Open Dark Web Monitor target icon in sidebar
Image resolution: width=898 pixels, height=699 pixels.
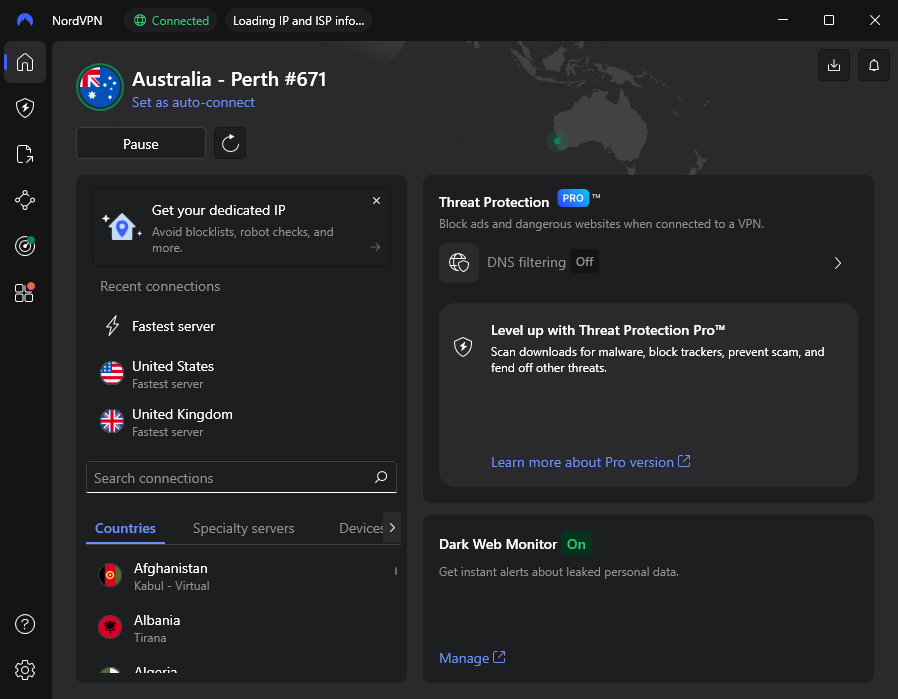point(25,246)
